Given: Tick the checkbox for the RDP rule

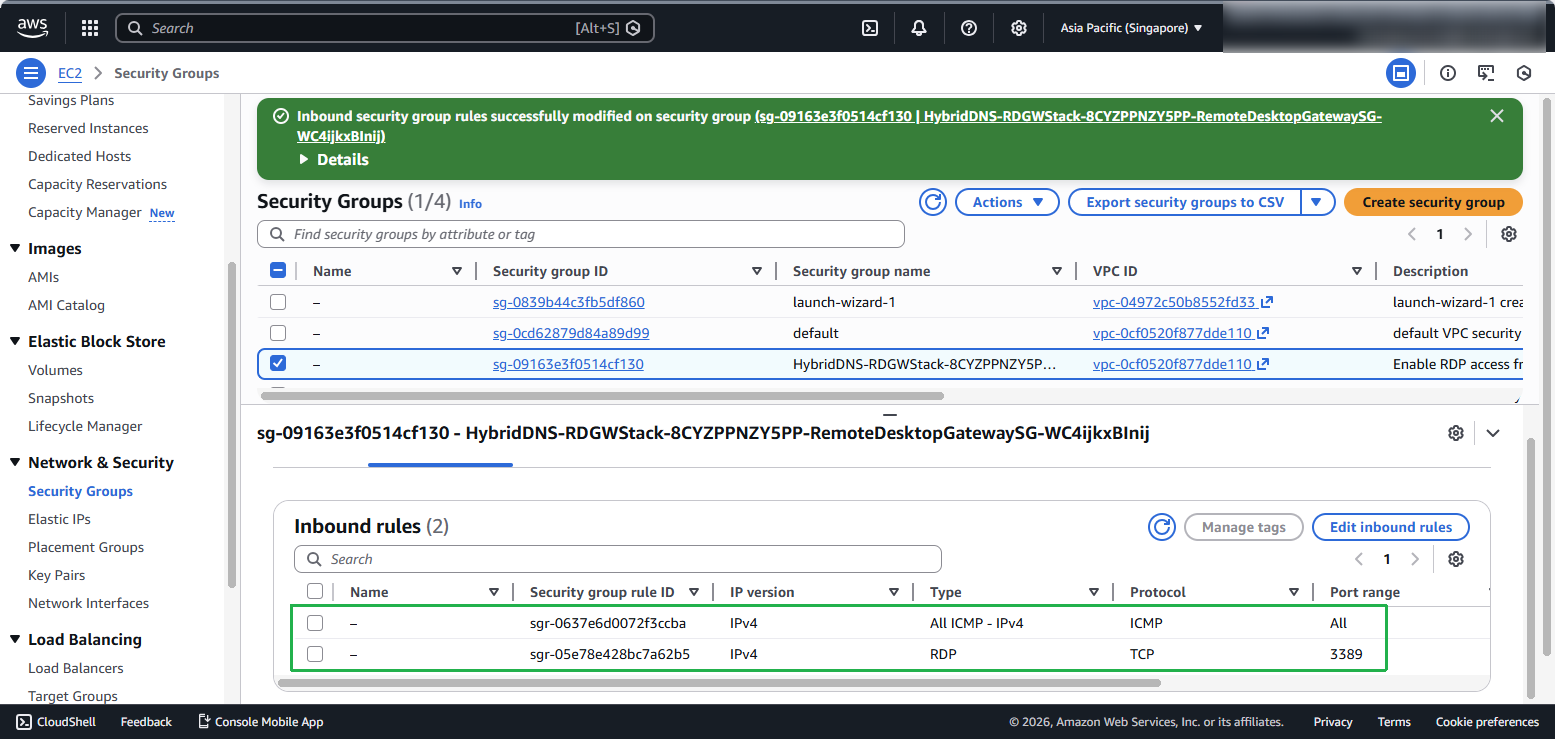Looking at the screenshot, I should click(315, 654).
